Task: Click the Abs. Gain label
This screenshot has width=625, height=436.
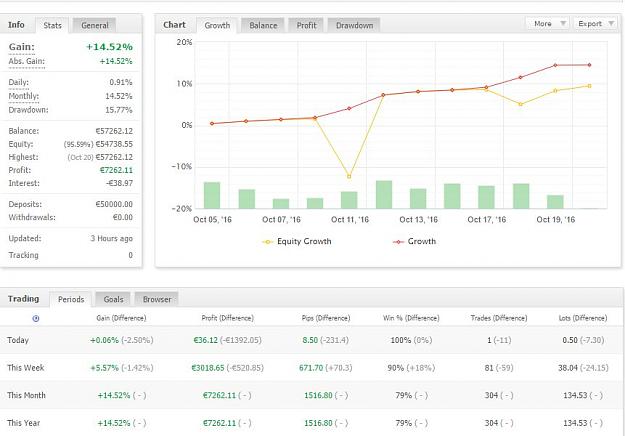Action: pyautogui.click(x=26, y=61)
